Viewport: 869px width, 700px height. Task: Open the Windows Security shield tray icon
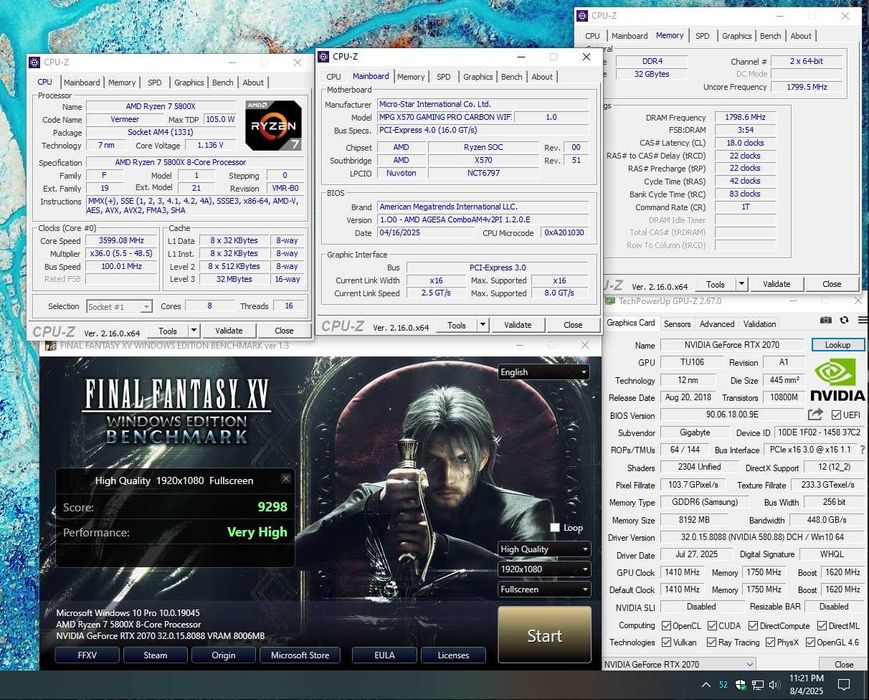point(740,685)
